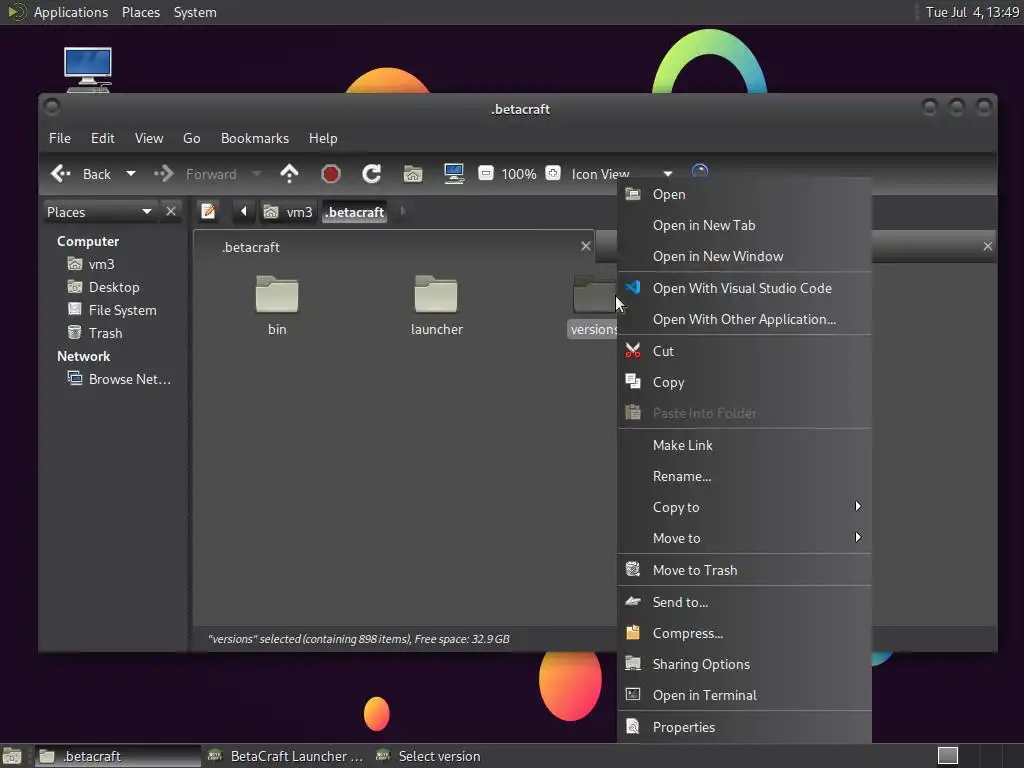The width and height of the screenshot is (1024, 768).
Task: Click the path bar left scroll arrow
Action: point(244,211)
